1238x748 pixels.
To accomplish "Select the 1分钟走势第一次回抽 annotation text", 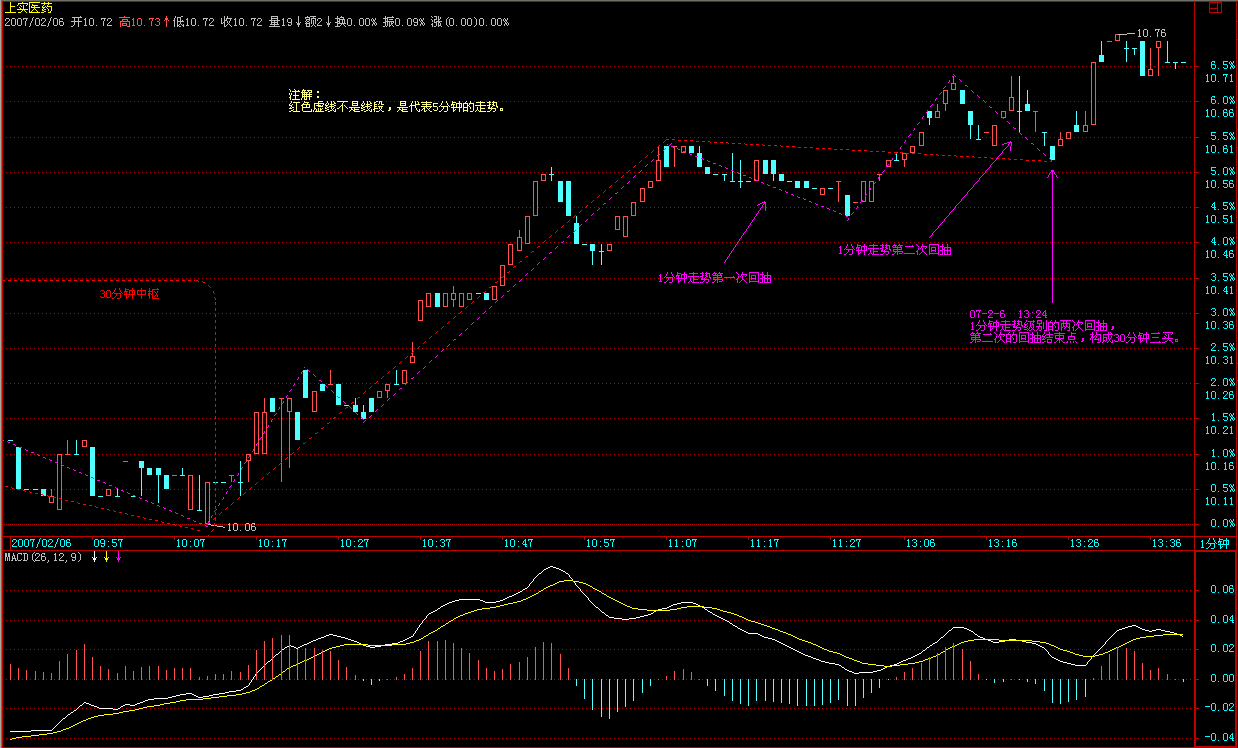I will pos(714,279).
